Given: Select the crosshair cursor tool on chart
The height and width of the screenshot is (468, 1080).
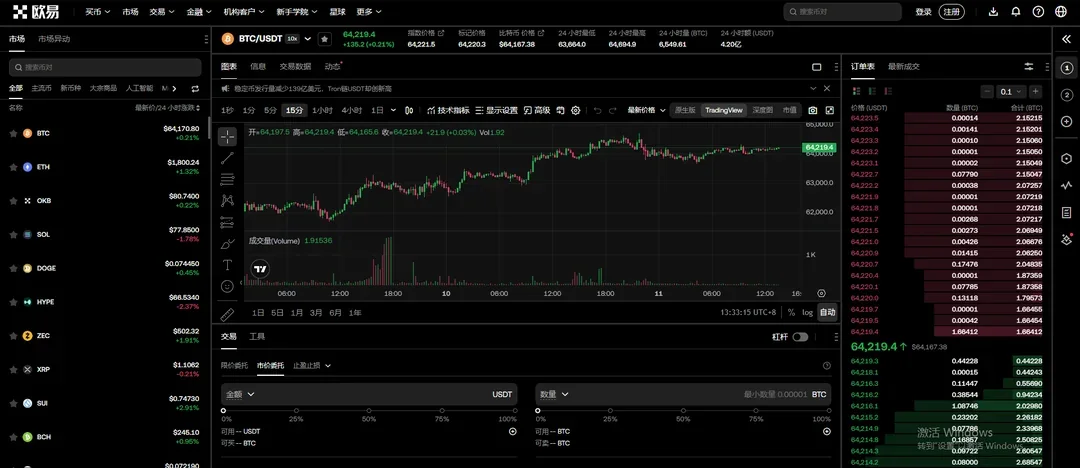Looking at the screenshot, I should click(227, 136).
